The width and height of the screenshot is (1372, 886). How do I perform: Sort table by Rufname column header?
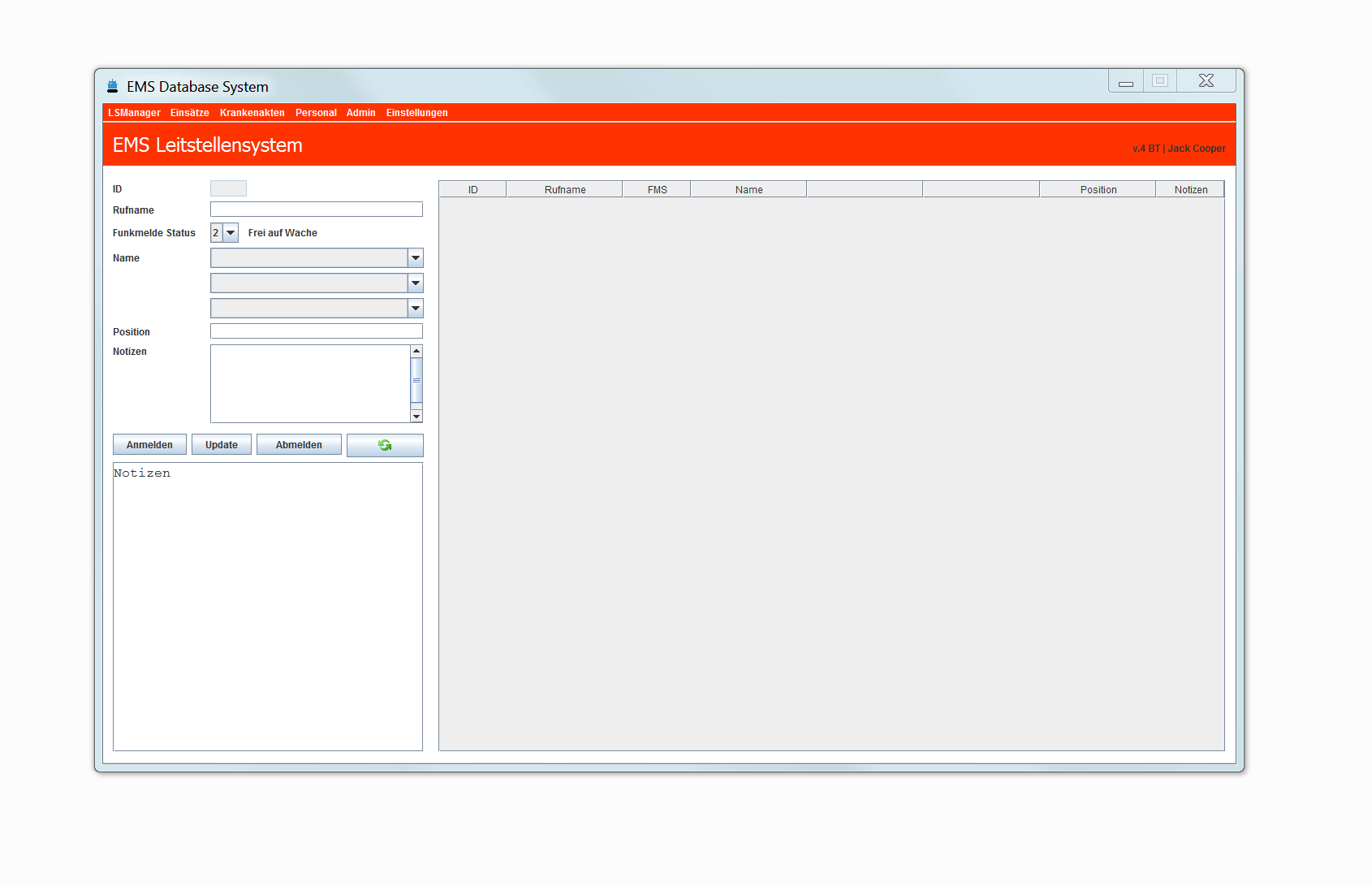[564, 190]
